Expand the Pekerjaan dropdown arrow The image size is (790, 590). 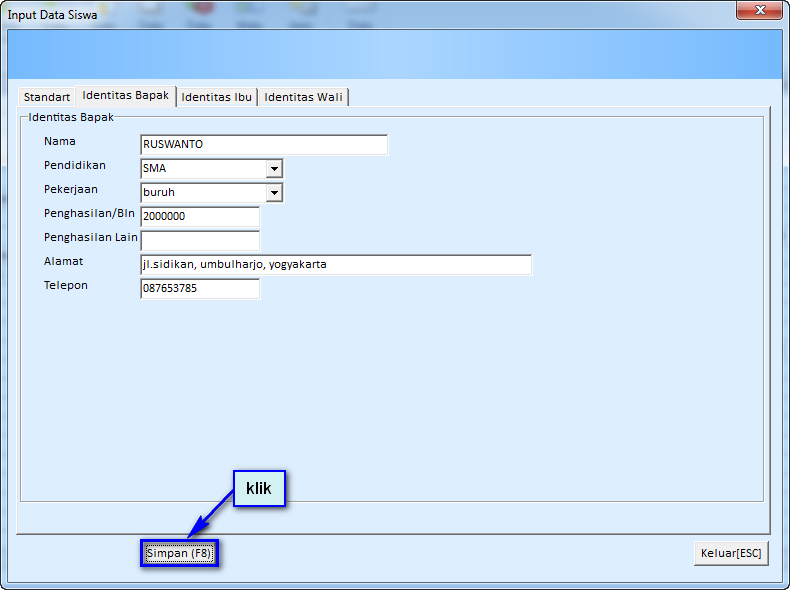274,193
